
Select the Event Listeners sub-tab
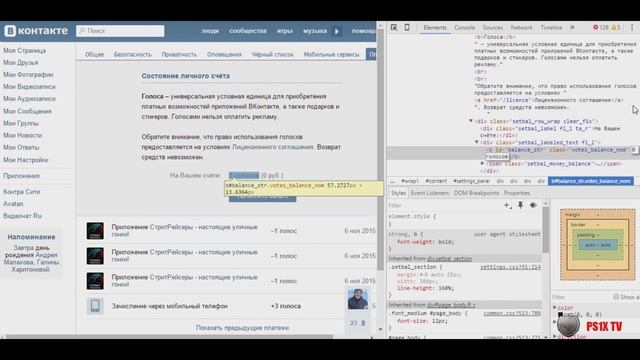430,193
